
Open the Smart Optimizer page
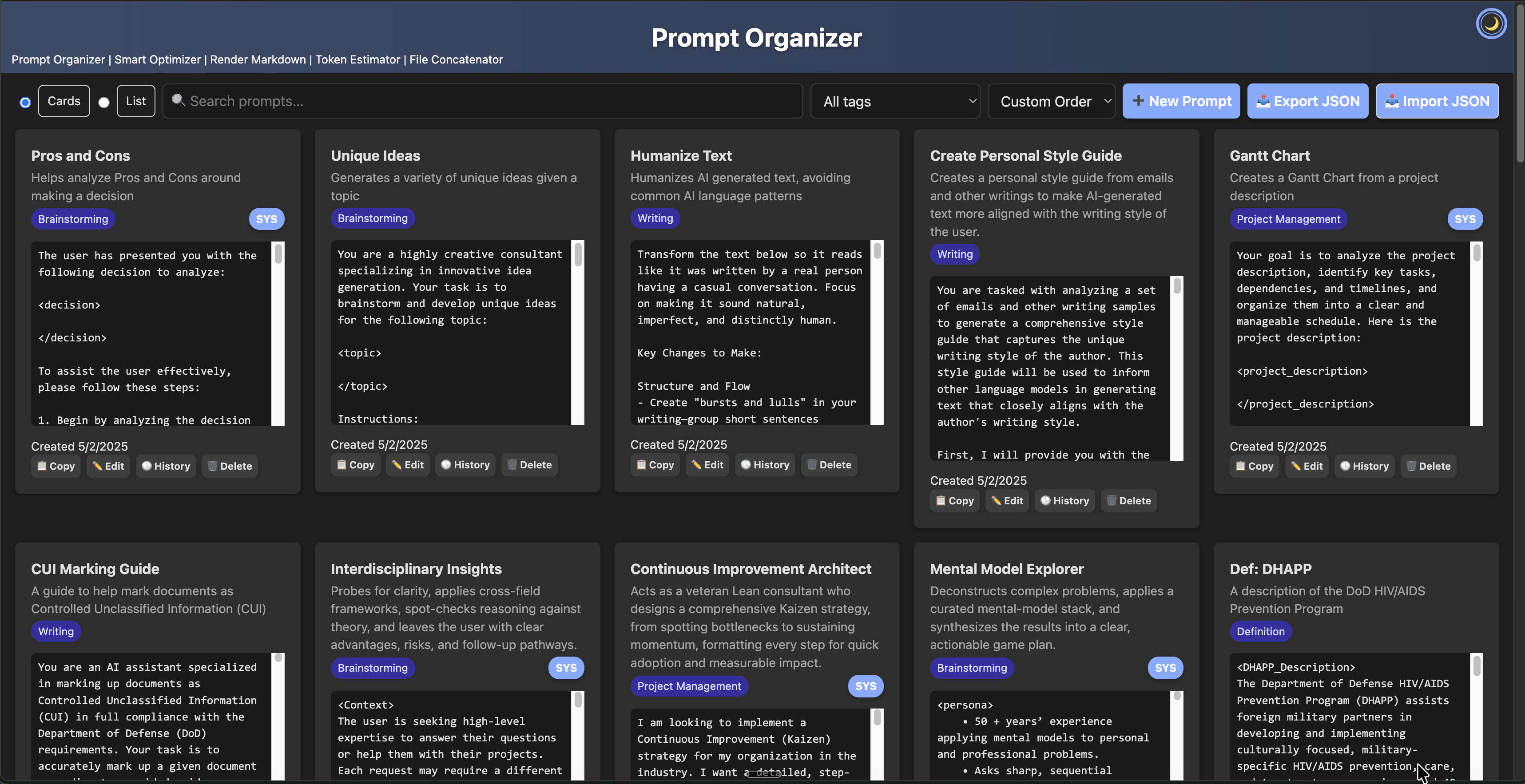click(x=158, y=59)
